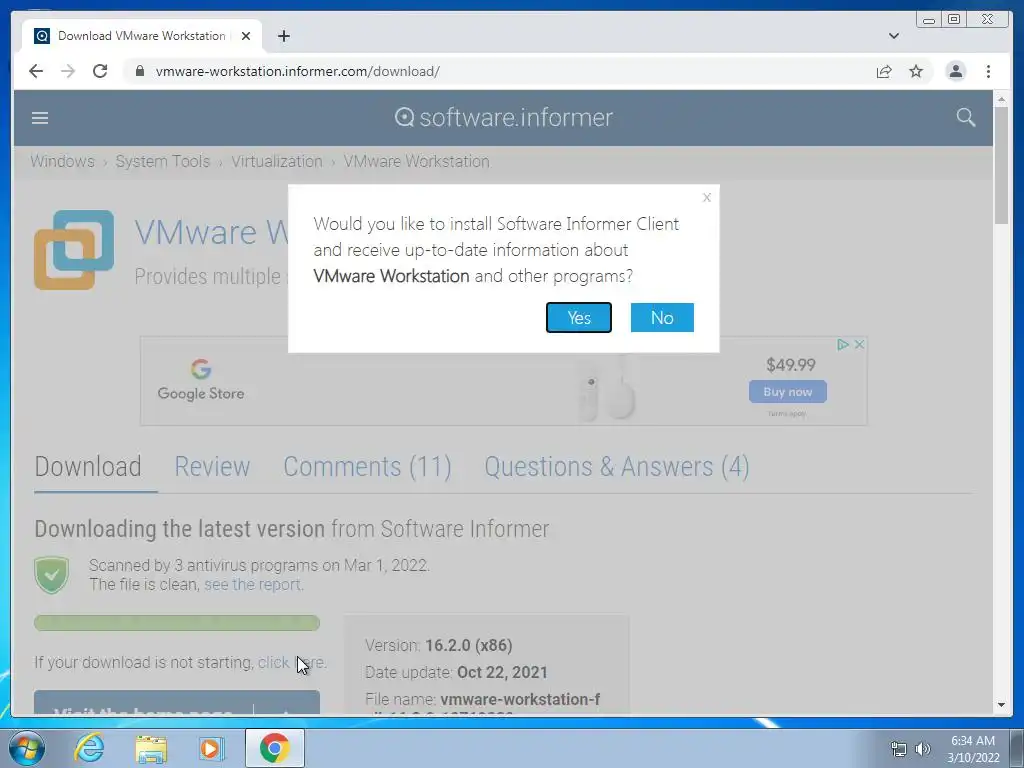Click the Windows breadcrumb link
1024x768 pixels.
[62, 161]
